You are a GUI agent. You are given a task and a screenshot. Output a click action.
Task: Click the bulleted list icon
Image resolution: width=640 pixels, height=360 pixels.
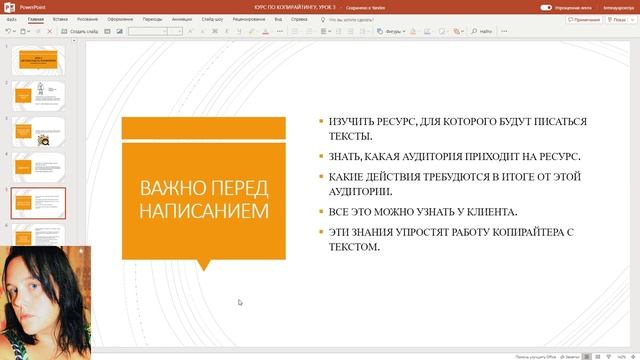point(294,31)
